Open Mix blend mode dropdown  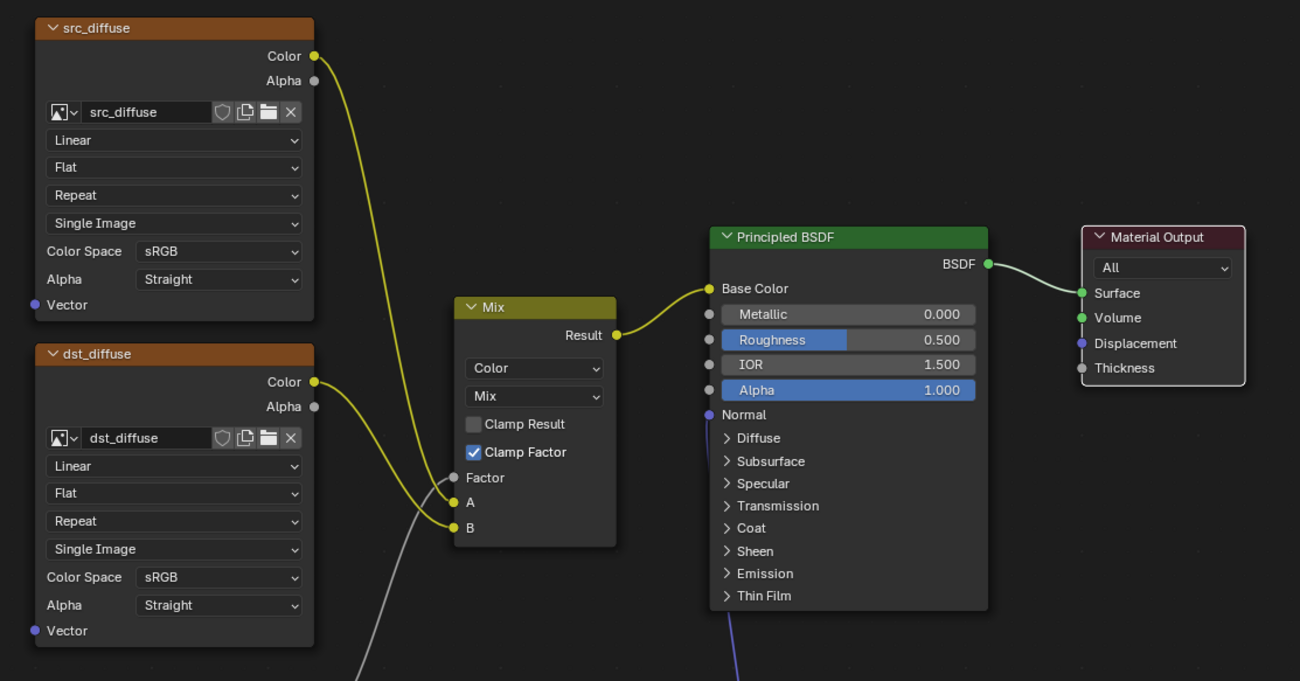(534, 396)
